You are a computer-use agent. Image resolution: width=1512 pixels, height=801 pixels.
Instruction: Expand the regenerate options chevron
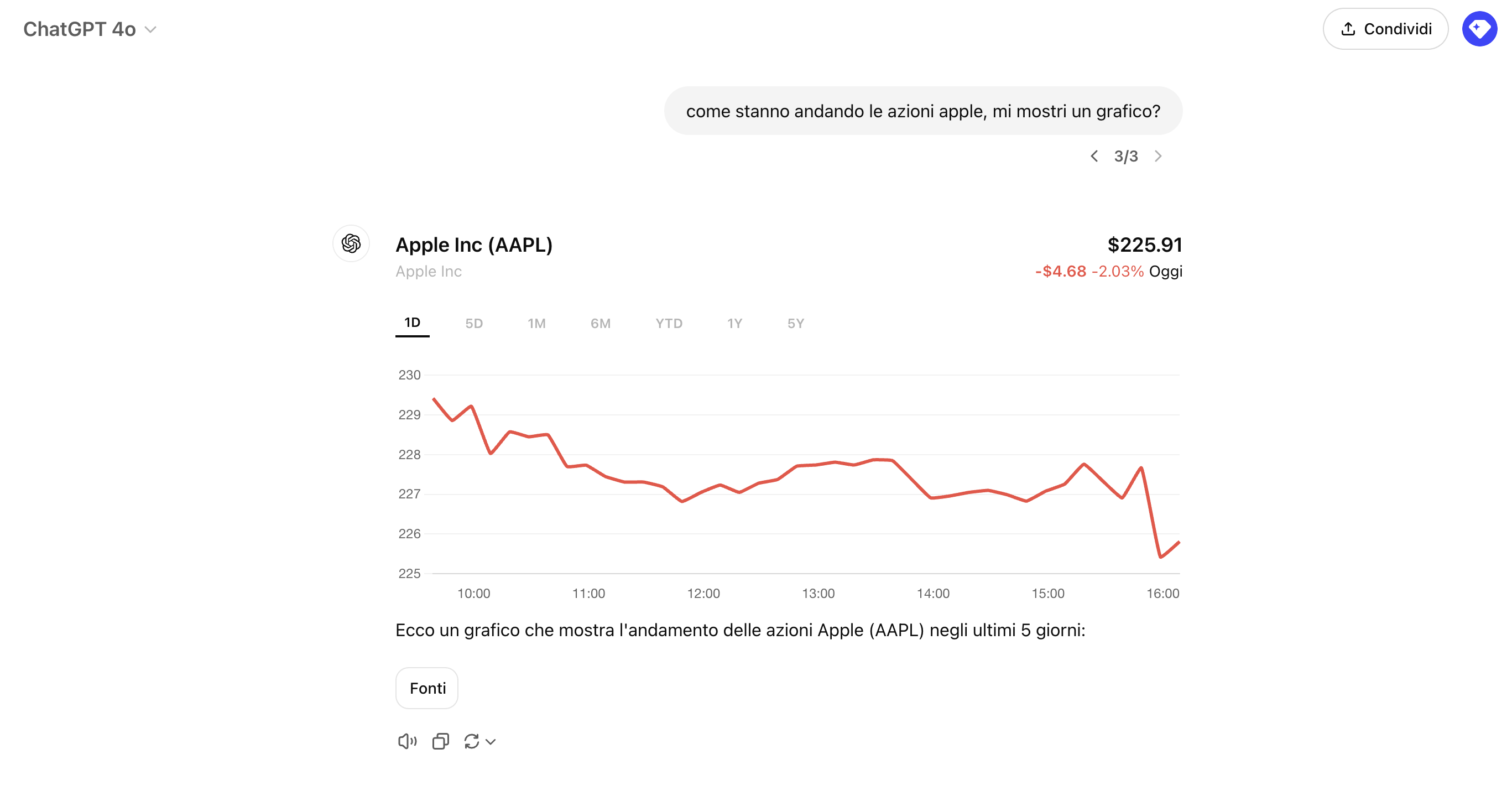click(x=491, y=742)
